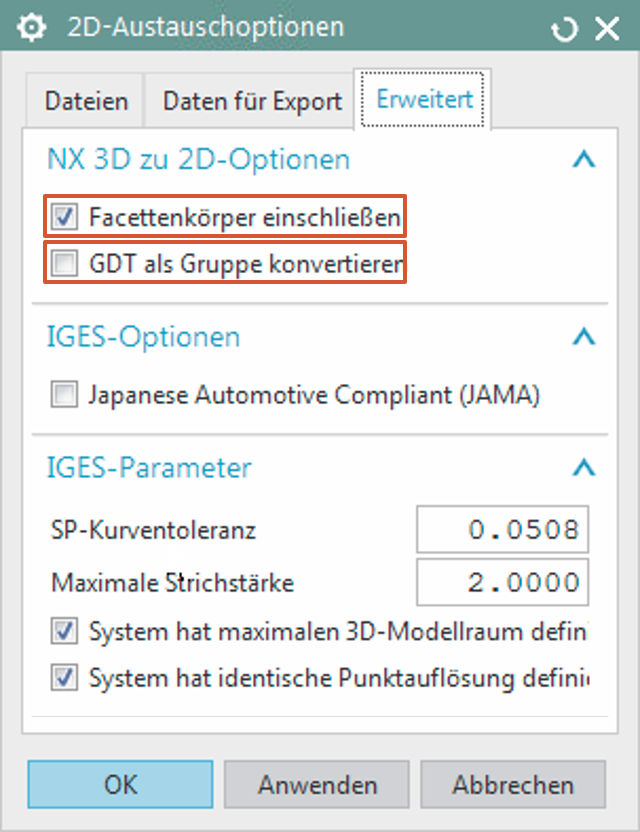Open the Daten für Export tab
This screenshot has height=832, width=640.
pos(252,101)
